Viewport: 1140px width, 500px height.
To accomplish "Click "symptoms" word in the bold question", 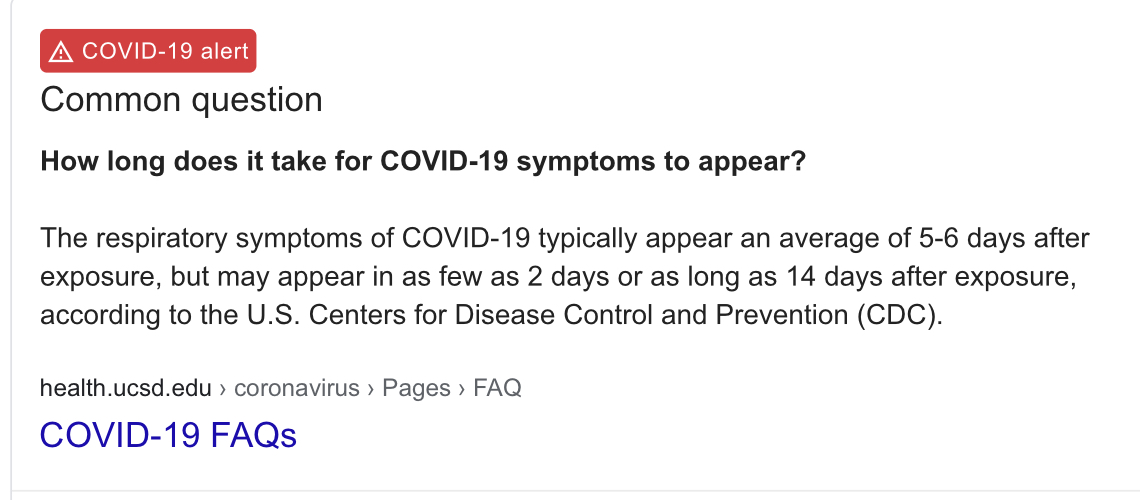I will (587, 163).
